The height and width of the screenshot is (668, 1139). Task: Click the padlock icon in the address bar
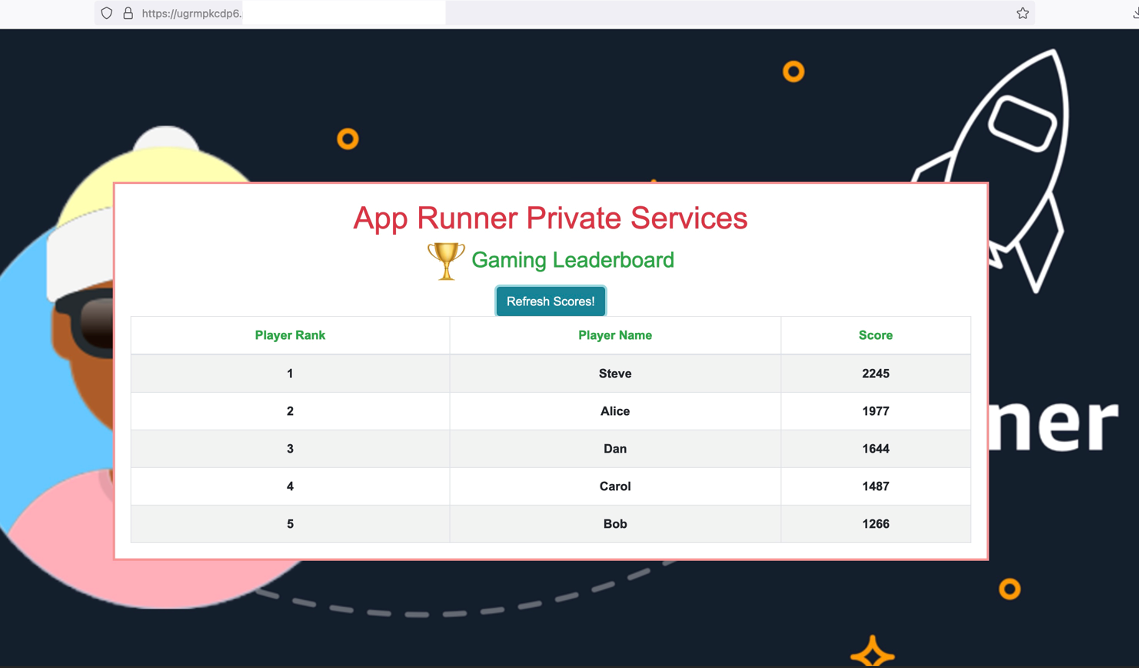[126, 13]
